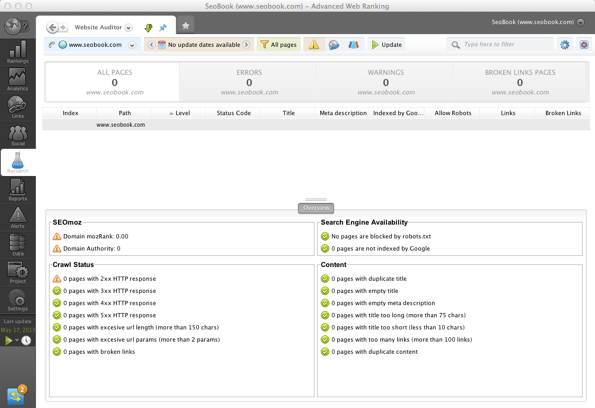
Task: Go forward with the small right arrow button
Action: click(x=63, y=27)
